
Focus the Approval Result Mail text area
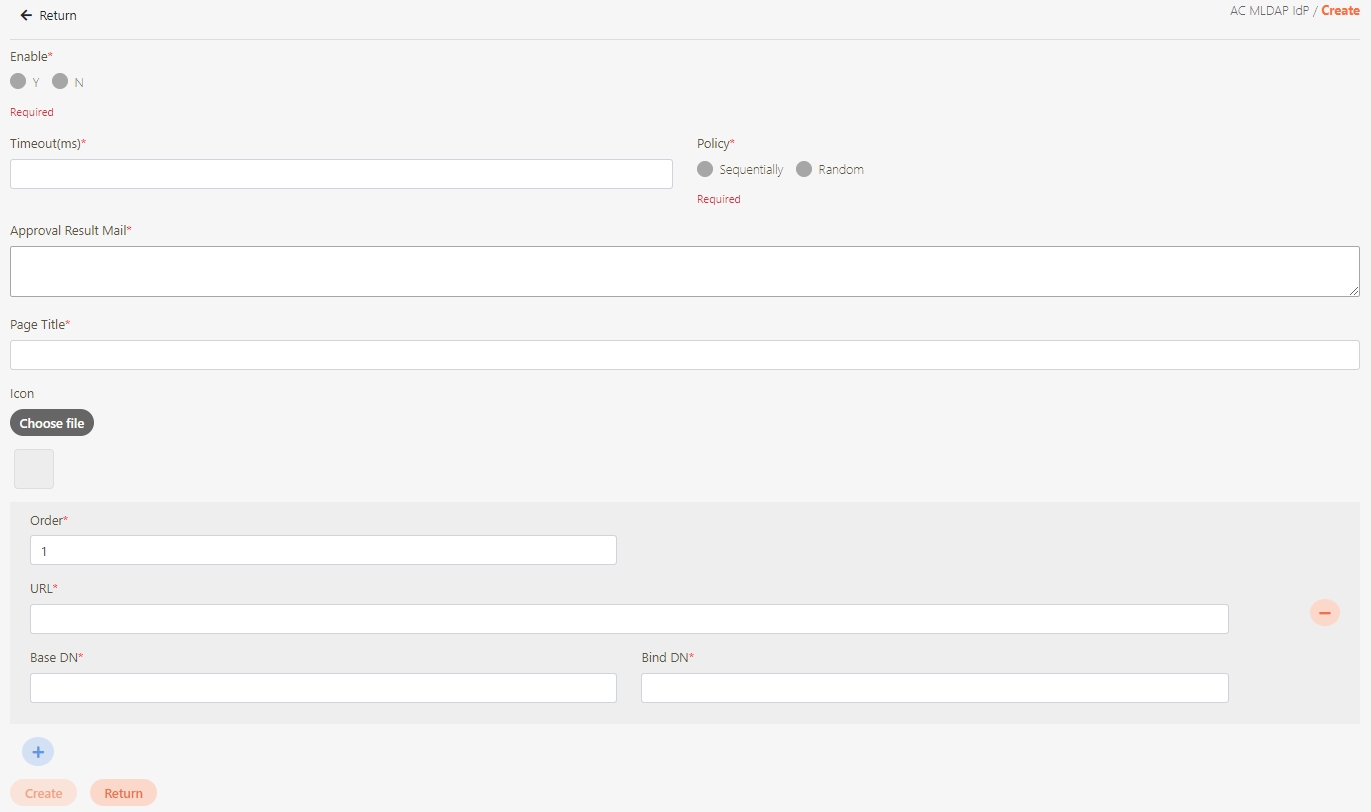click(x=684, y=271)
